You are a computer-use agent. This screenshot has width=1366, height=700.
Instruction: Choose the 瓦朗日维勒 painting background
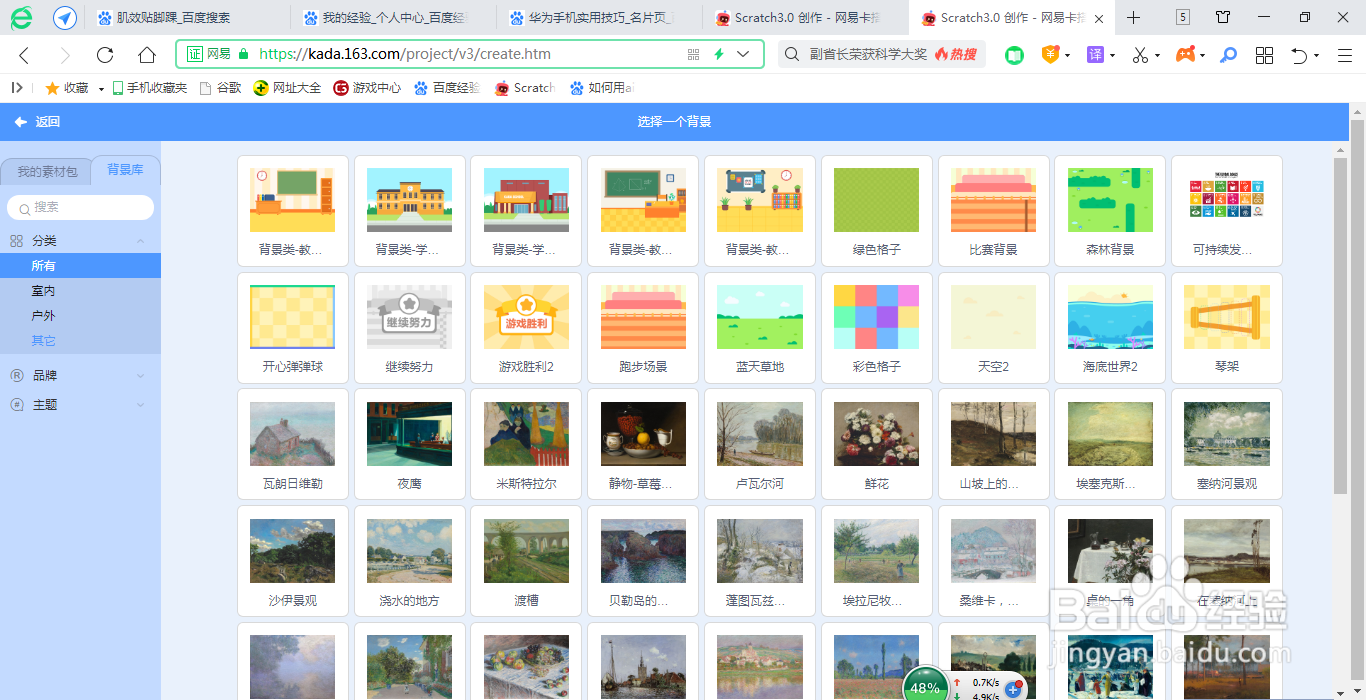(x=293, y=445)
